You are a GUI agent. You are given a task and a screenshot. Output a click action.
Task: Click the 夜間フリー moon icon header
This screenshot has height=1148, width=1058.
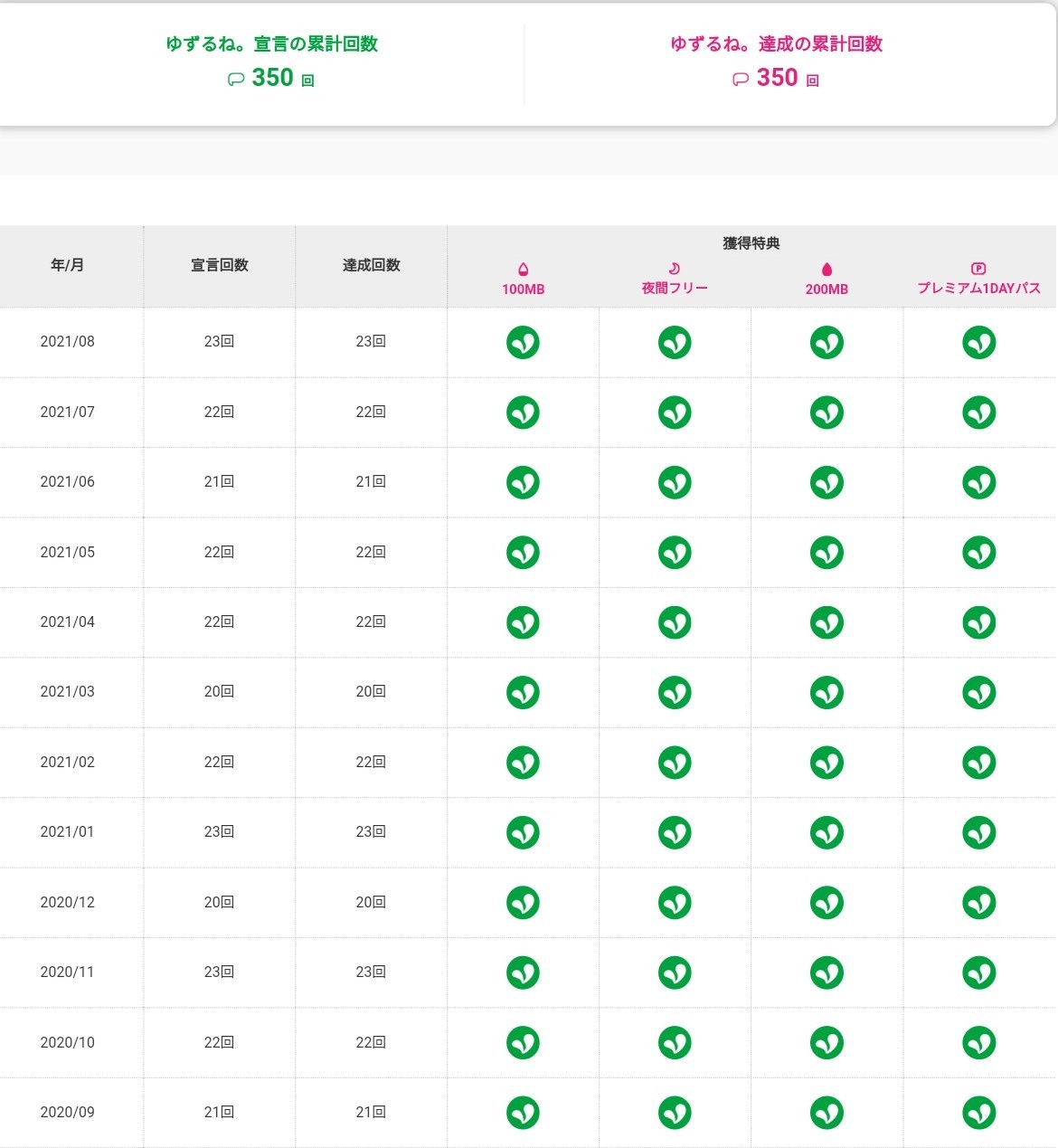point(674,269)
